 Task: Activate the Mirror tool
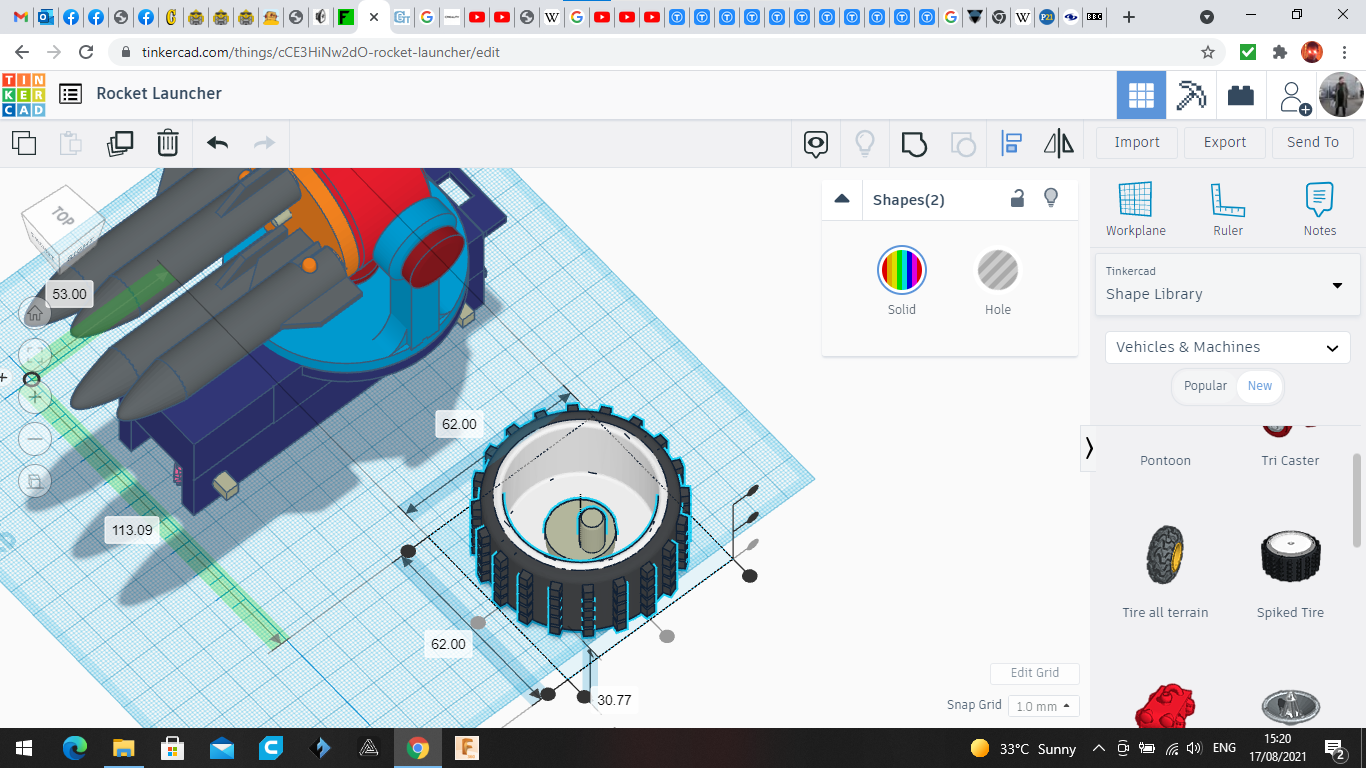(1059, 144)
